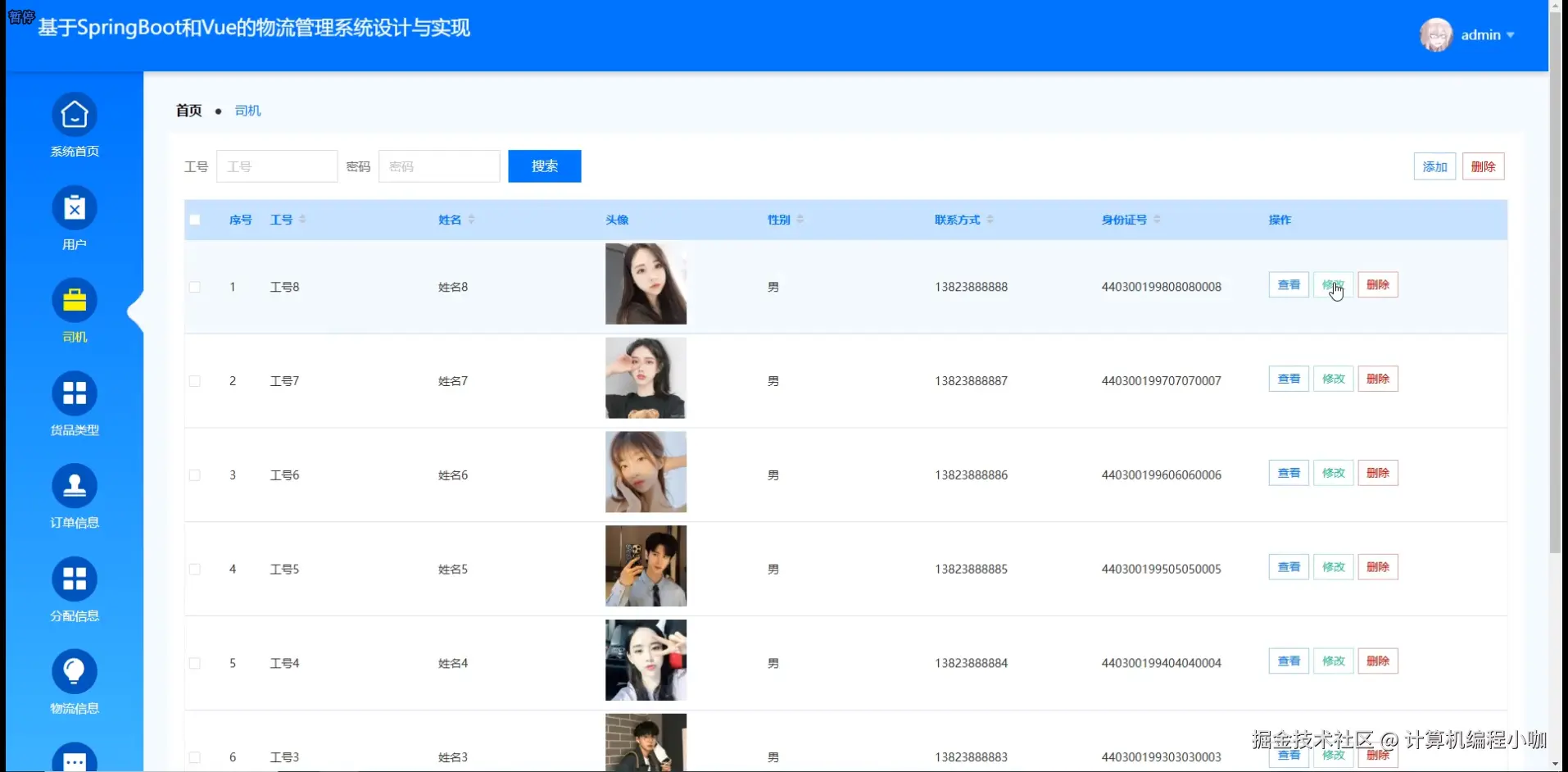View details of 工号5 with 查看
The width and height of the screenshot is (1568, 772).
[x=1289, y=567]
